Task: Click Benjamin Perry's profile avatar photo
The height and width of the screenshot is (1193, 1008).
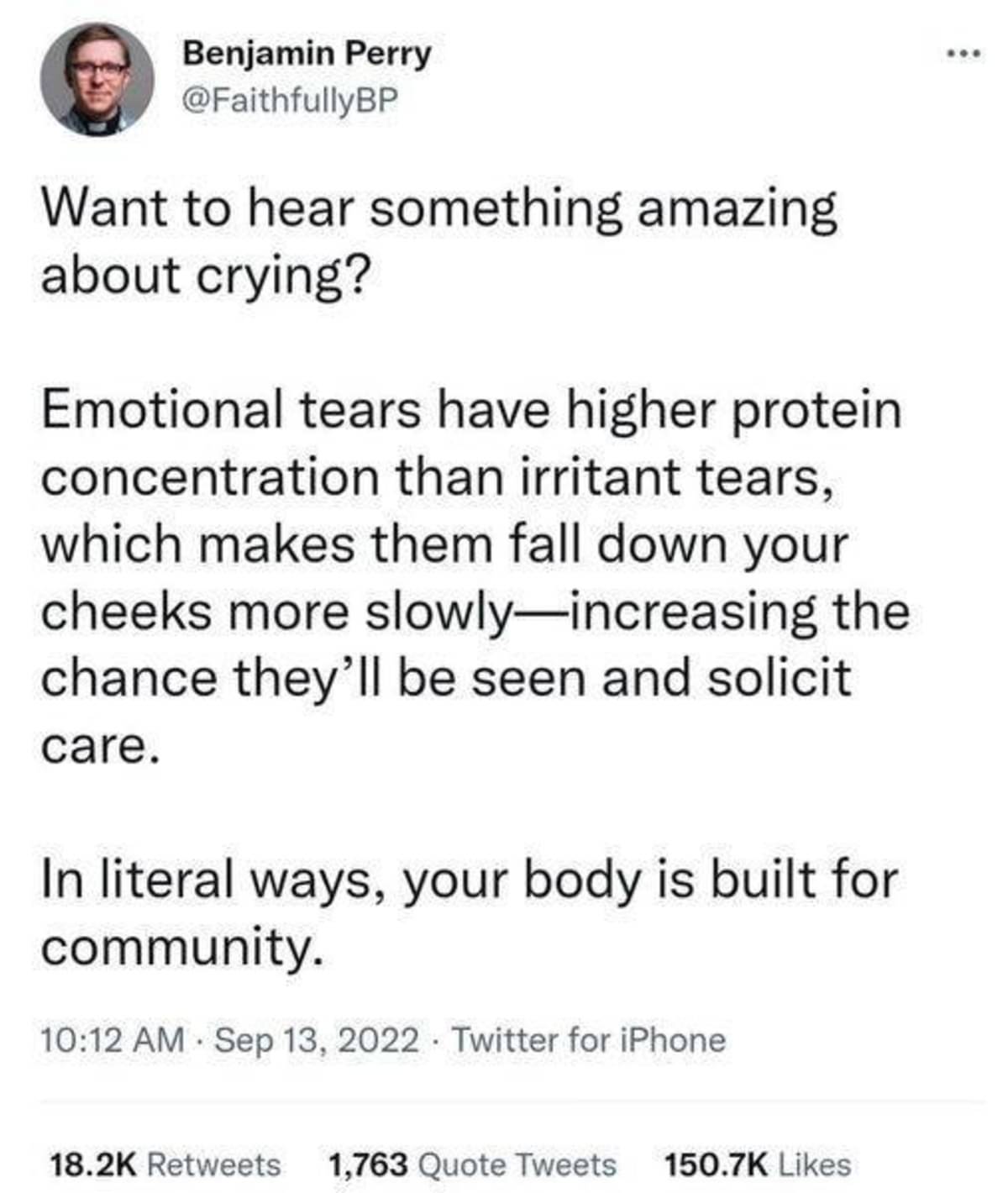Action: [97, 80]
